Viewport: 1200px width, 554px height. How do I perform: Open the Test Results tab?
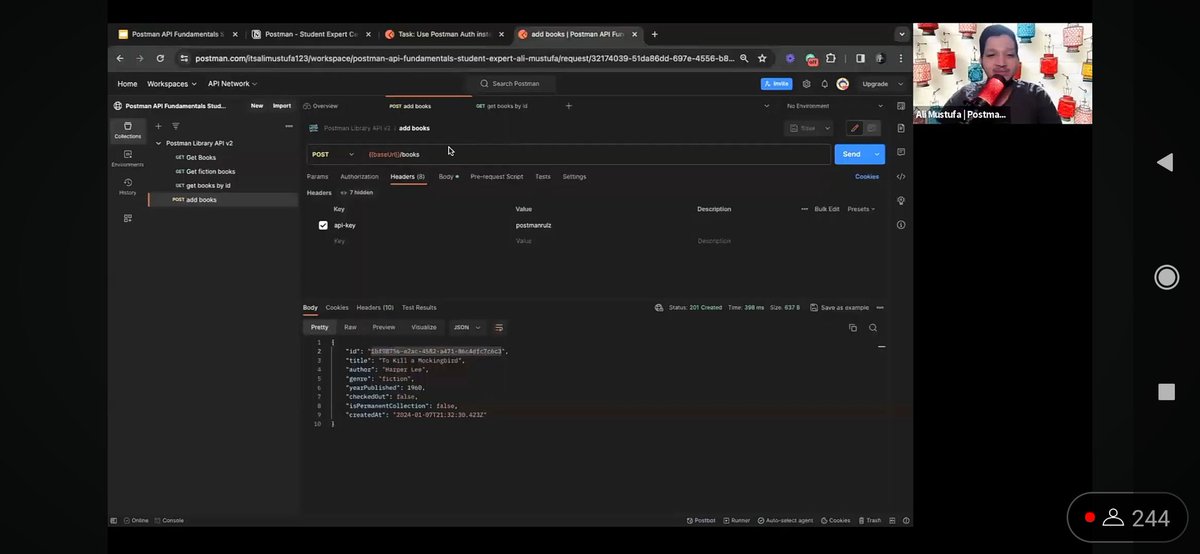419,307
